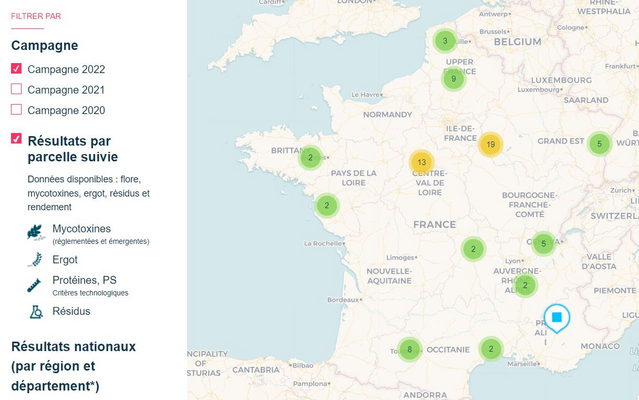Click the Résidus filter label
The width and height of the screenshot is (639, 400).
pyautogui.click(x=71, y=312)
